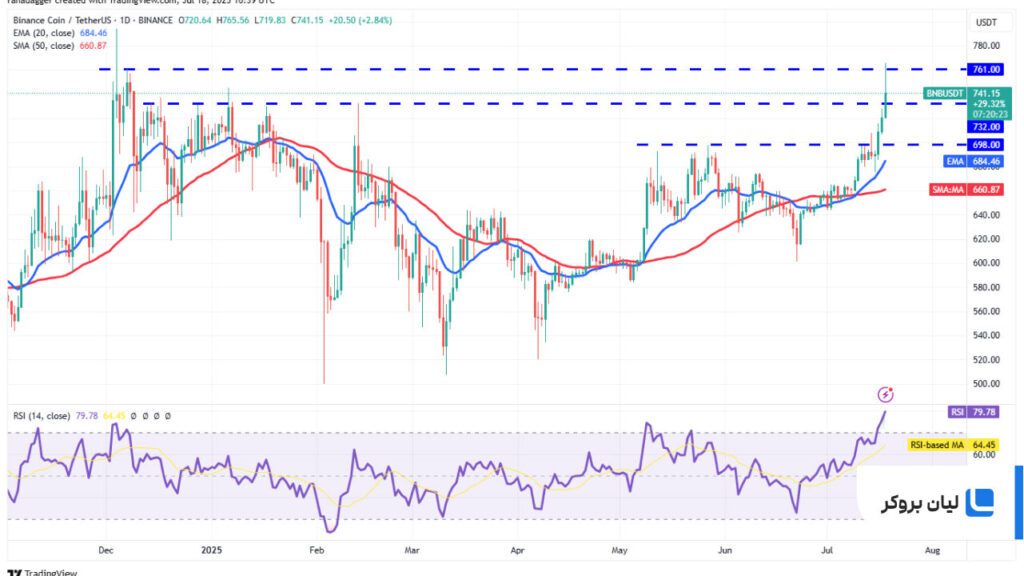This screenshot has height=576, width=1024.
Task: Click the Jul label on time axis
Action: pyautogui.click(x=827, y=551)
